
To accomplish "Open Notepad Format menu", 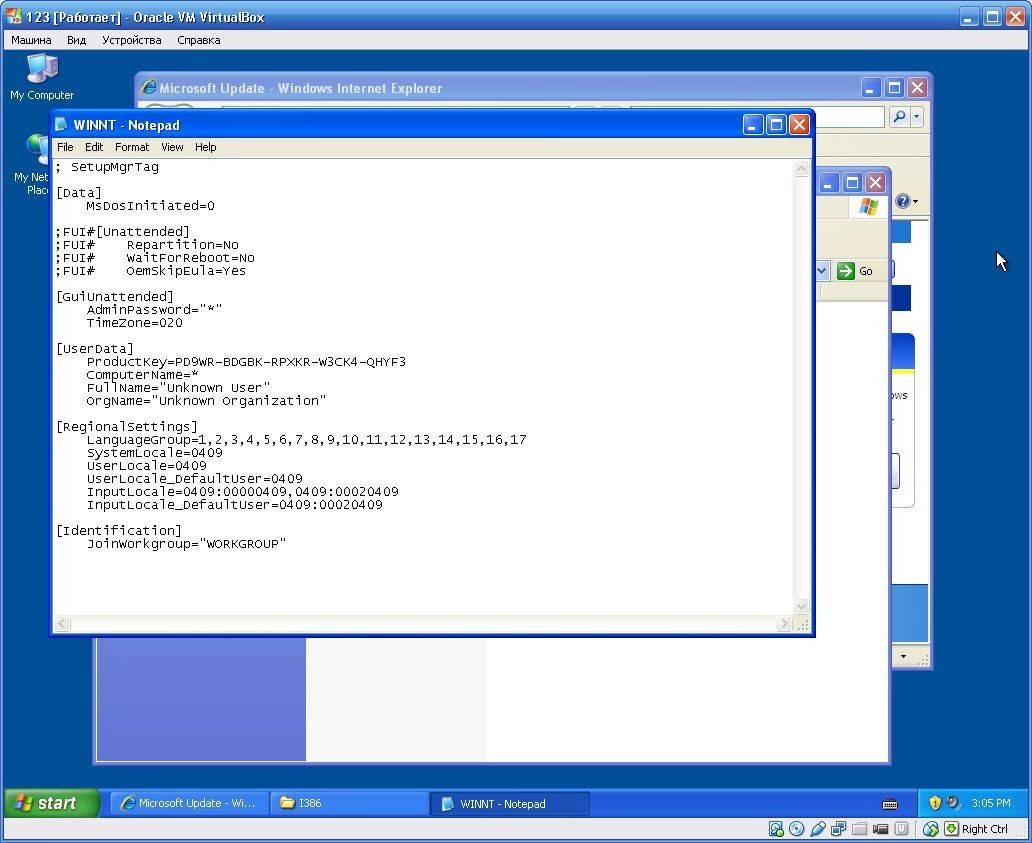I will (x=132, y=147).
